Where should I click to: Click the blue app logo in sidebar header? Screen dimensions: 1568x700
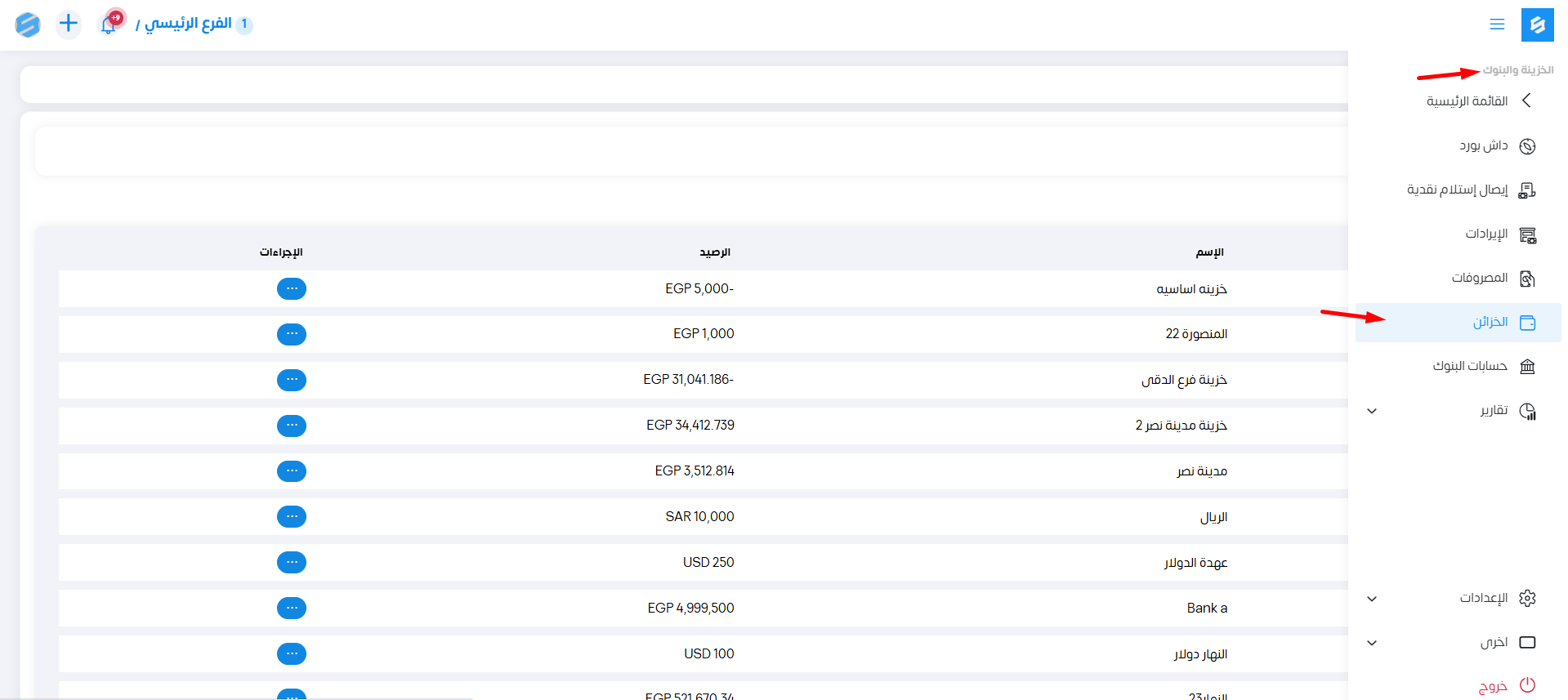[1537, 25]
